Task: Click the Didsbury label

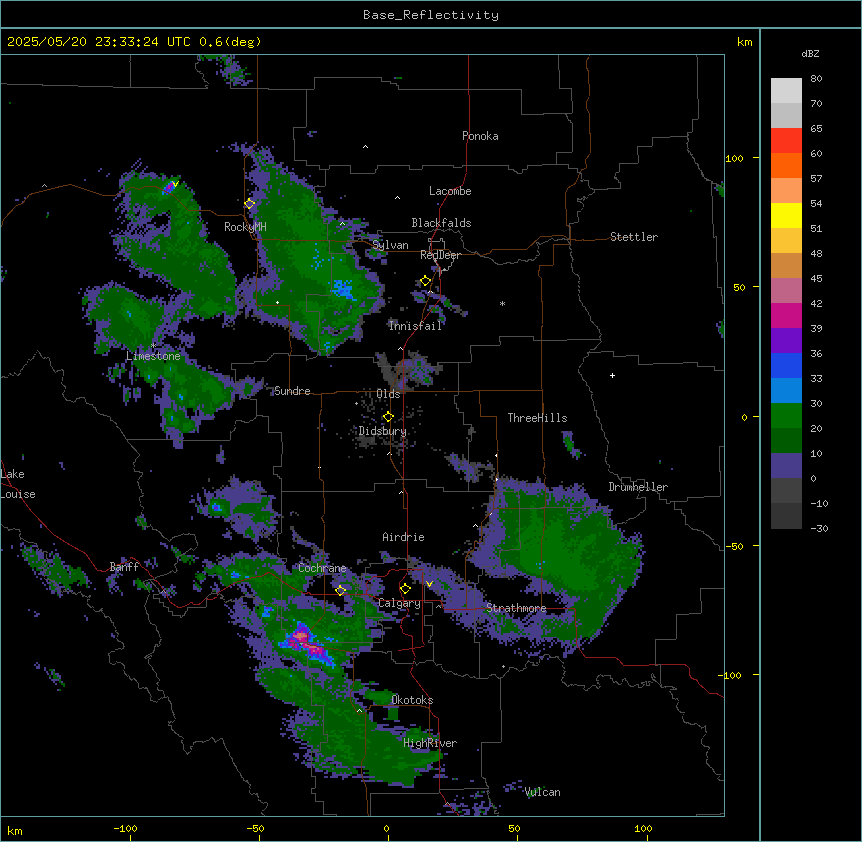Action: pos(383,431)
